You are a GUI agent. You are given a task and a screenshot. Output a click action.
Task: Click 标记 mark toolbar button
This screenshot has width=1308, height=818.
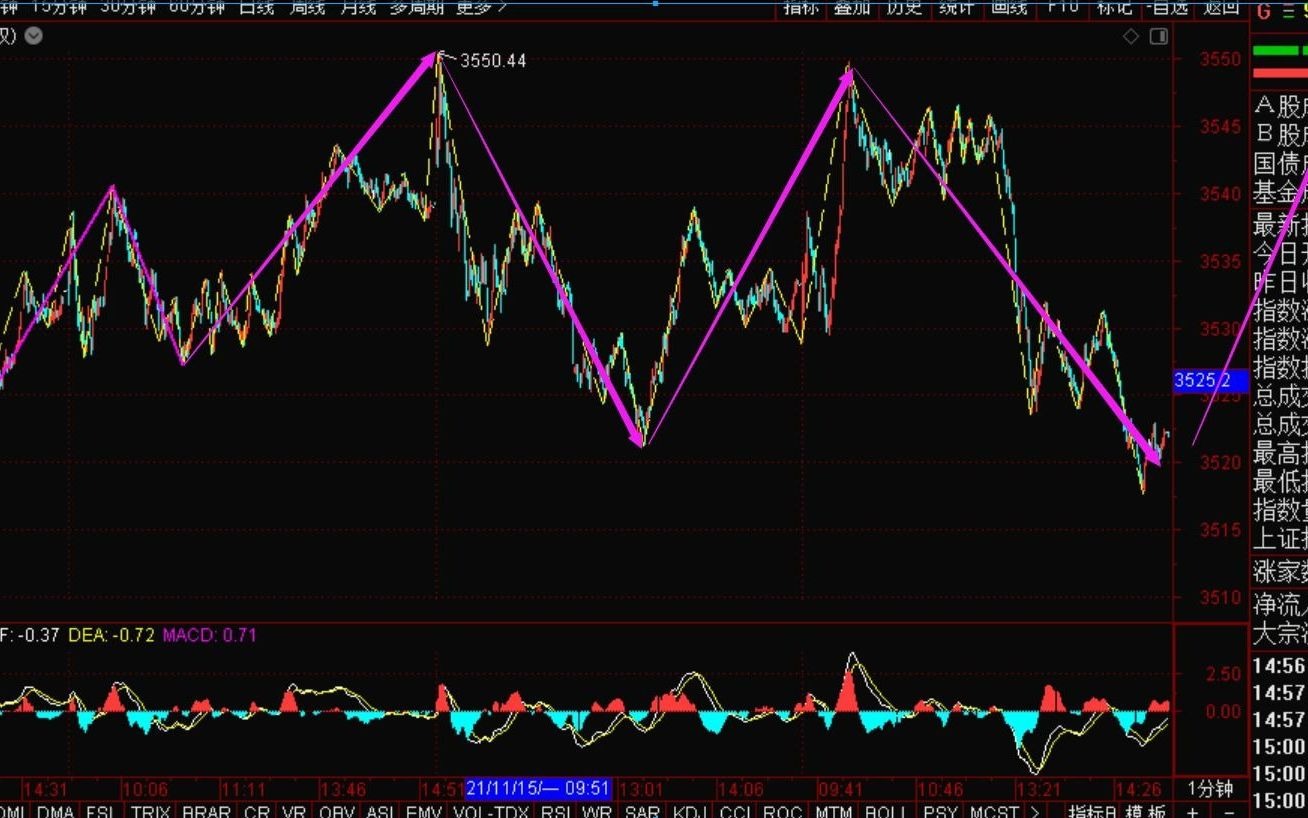click(x=1114, y=7)
